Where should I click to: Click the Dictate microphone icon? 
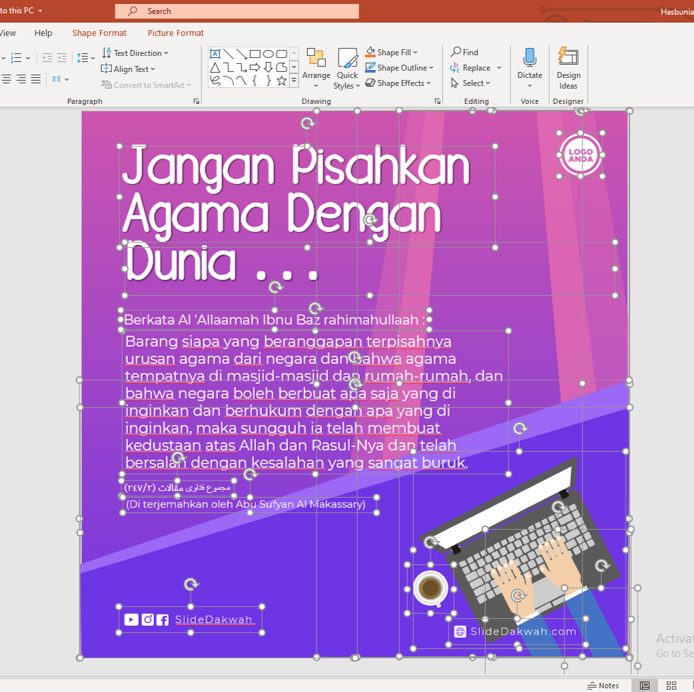click(x=529, y=64)
